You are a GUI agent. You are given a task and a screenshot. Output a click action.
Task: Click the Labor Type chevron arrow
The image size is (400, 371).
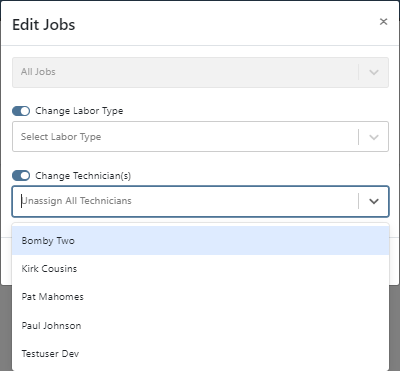coord(374,137)
